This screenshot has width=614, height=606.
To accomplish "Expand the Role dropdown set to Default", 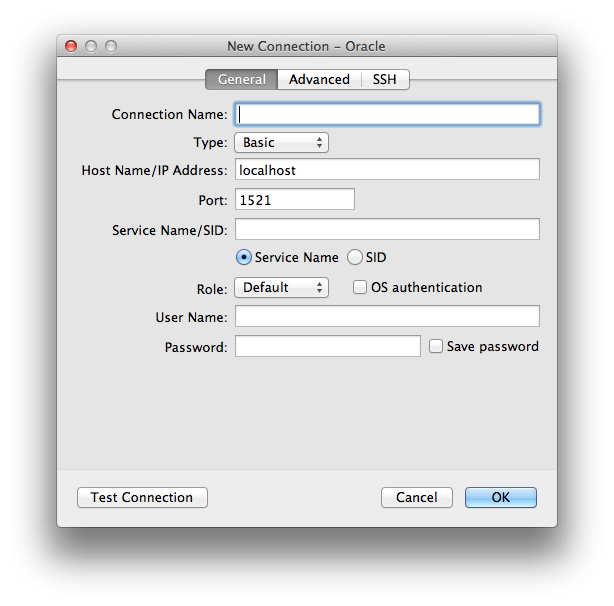I will click(281, 288).
